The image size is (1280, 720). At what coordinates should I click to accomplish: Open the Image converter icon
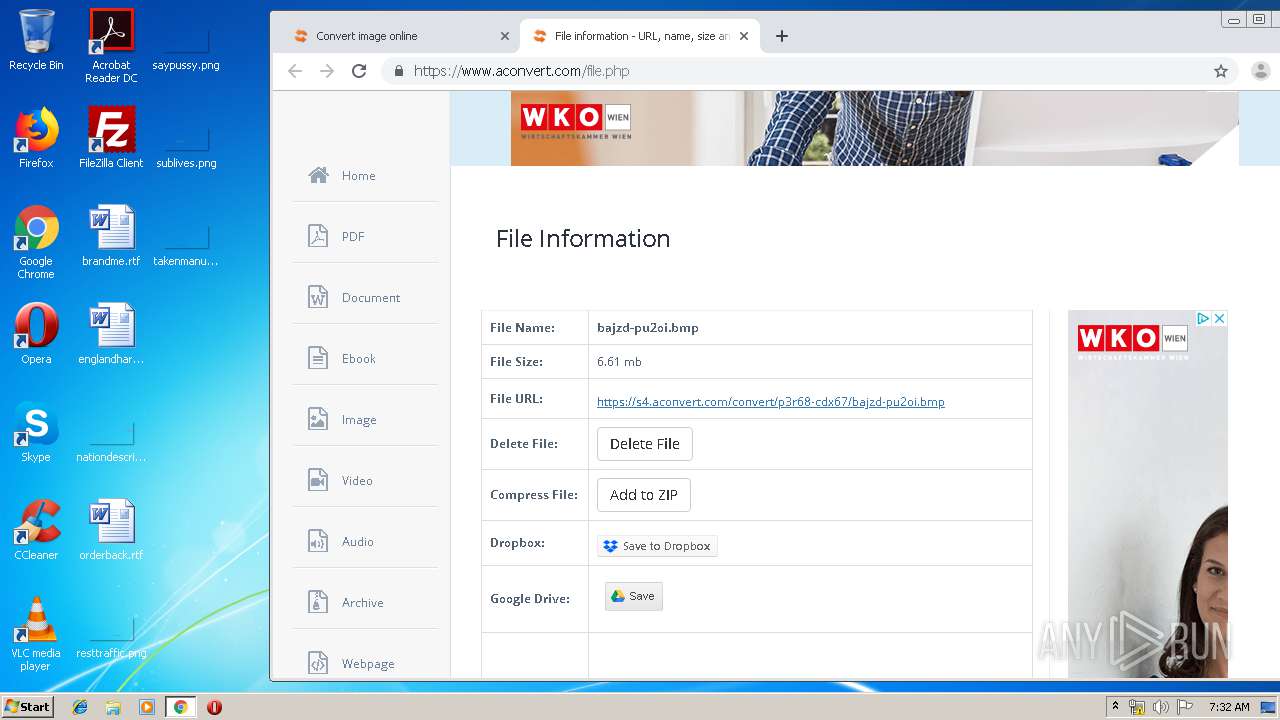coord(318,419)
